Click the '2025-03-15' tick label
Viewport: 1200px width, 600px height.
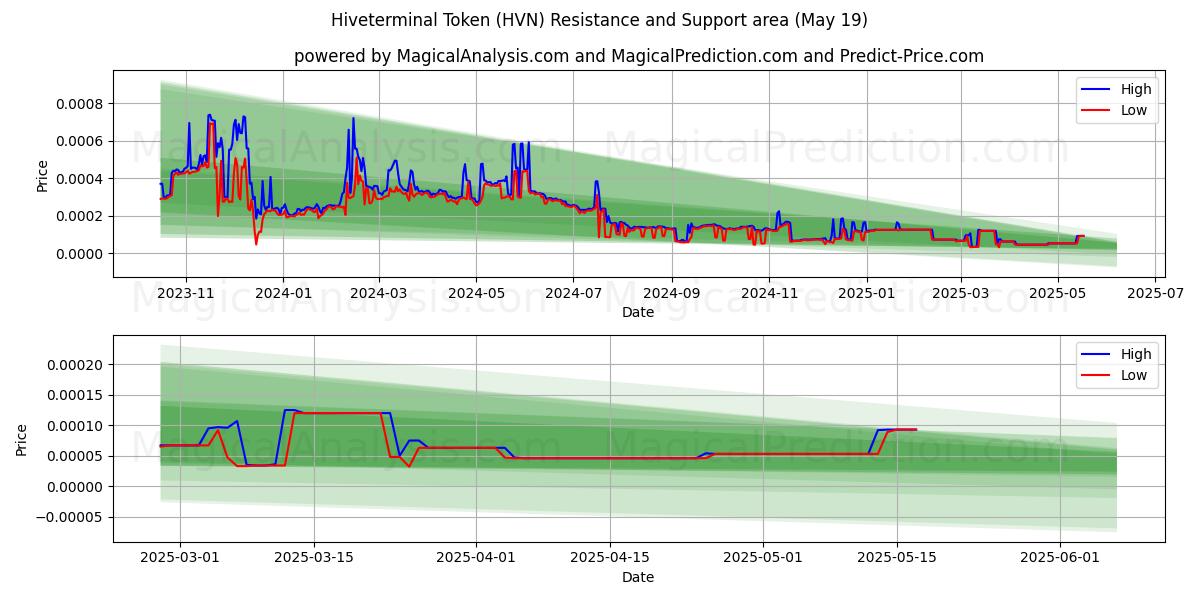314,558
